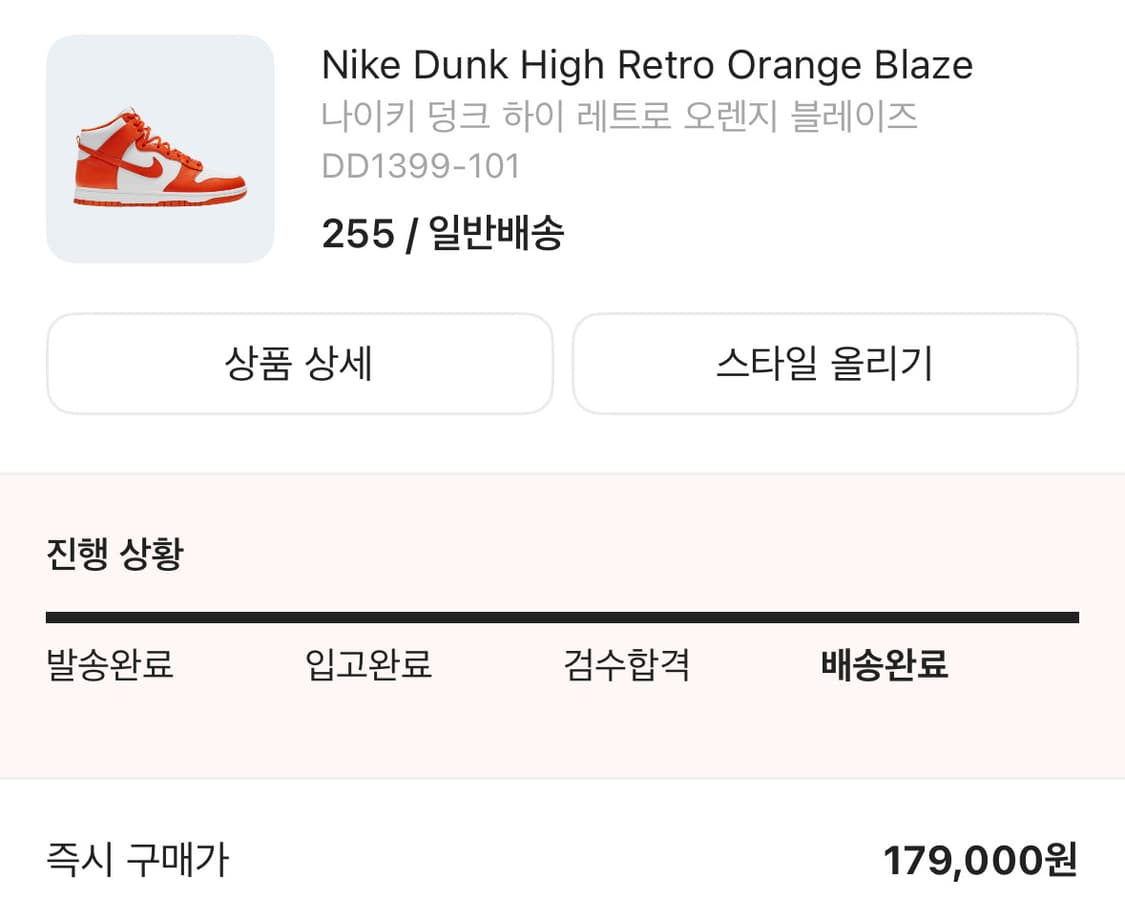Select the model number DD1399-101
This screenshot has height=902, width=1125.
coord(420,166)
